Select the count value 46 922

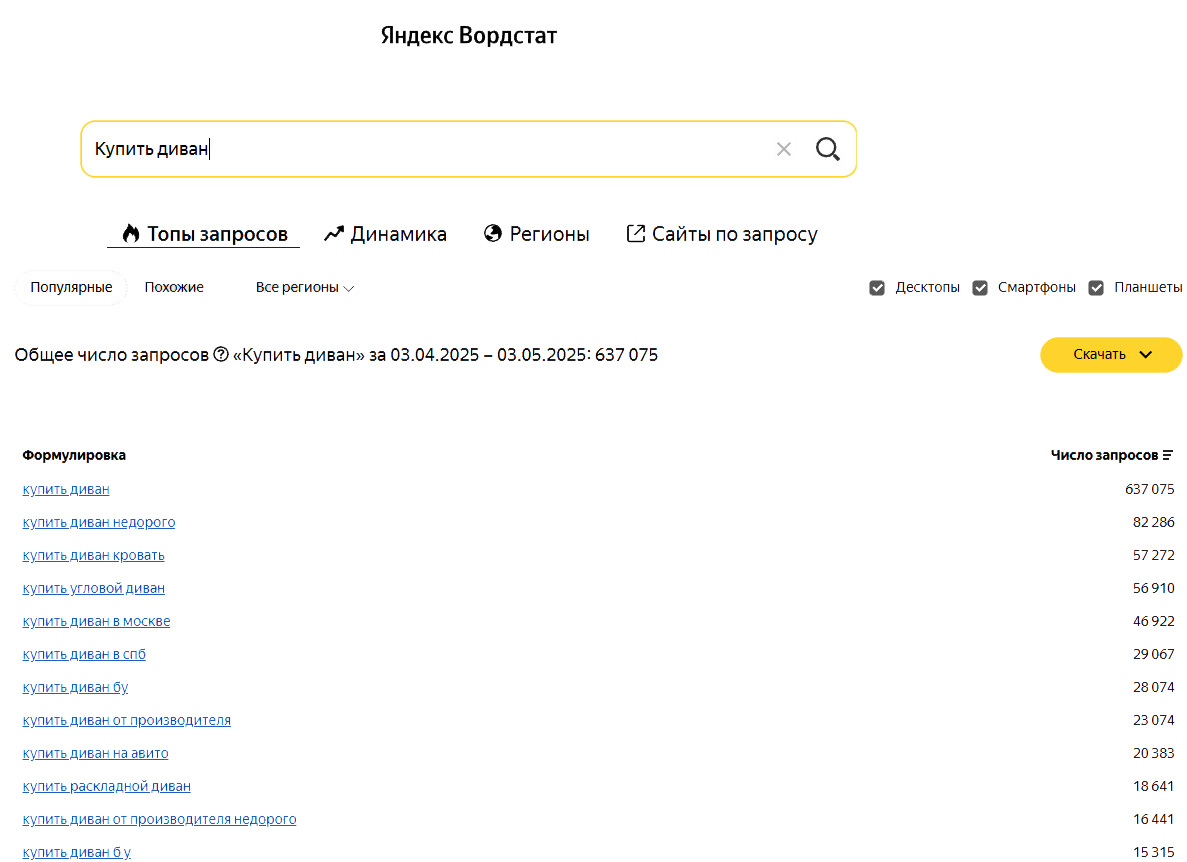pos(1154,621)
